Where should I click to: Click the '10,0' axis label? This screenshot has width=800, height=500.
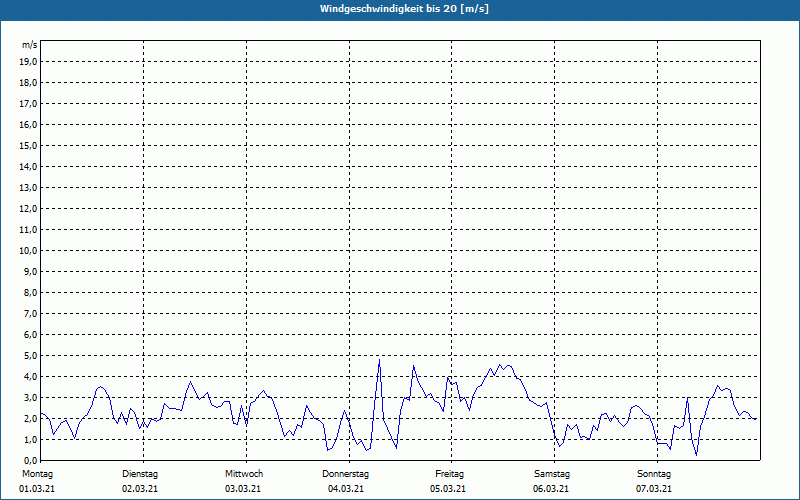28,251
